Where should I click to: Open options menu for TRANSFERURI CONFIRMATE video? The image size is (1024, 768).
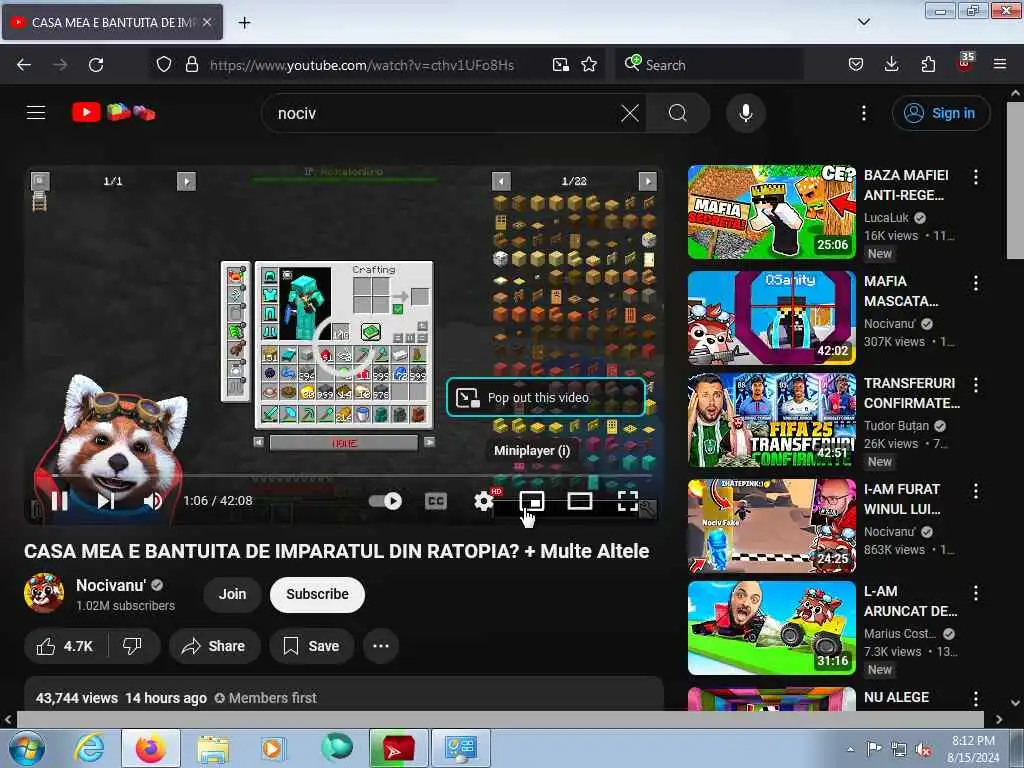click(976, 385)
